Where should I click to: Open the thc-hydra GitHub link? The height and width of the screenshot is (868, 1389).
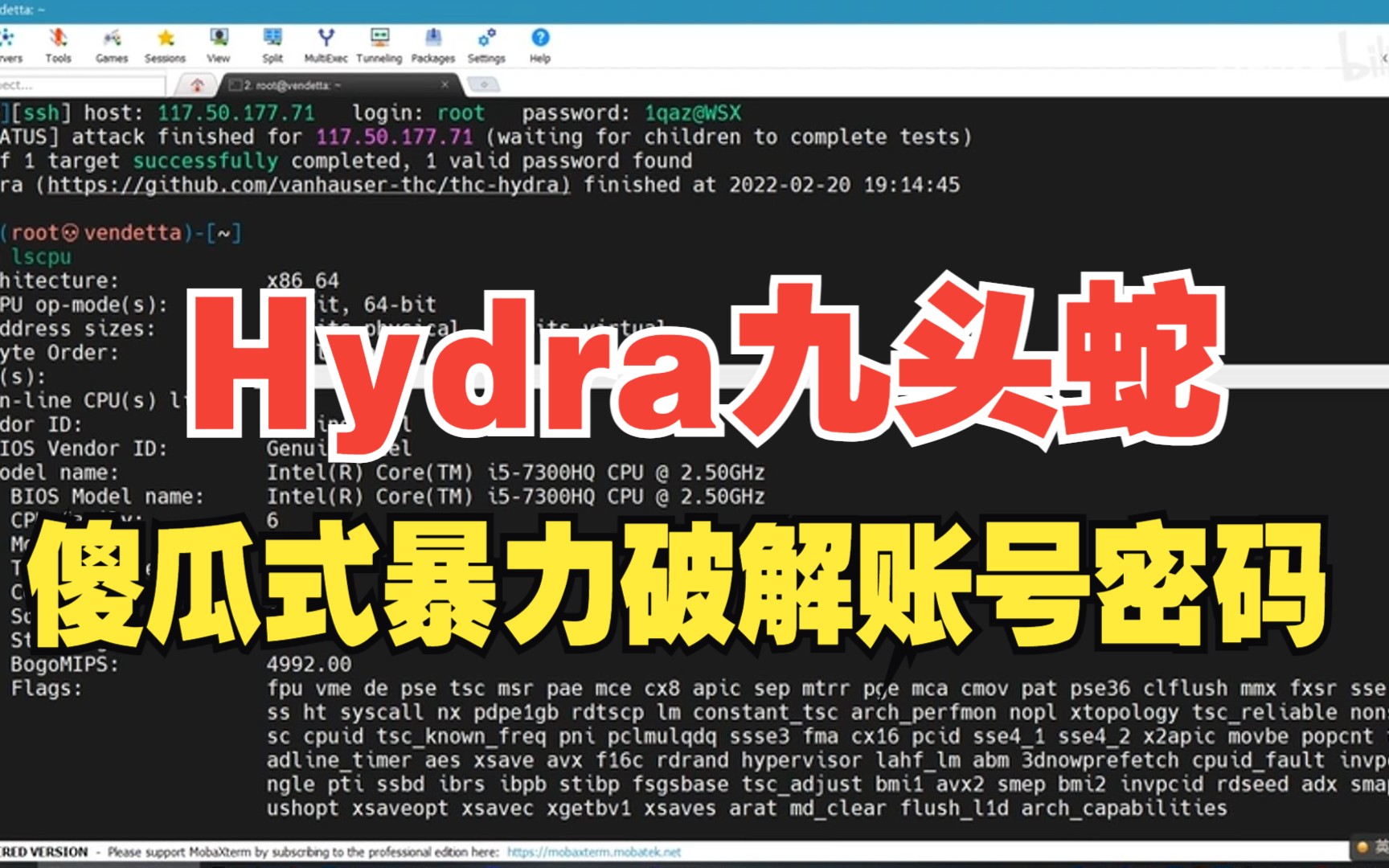click(x=309, y=185)
